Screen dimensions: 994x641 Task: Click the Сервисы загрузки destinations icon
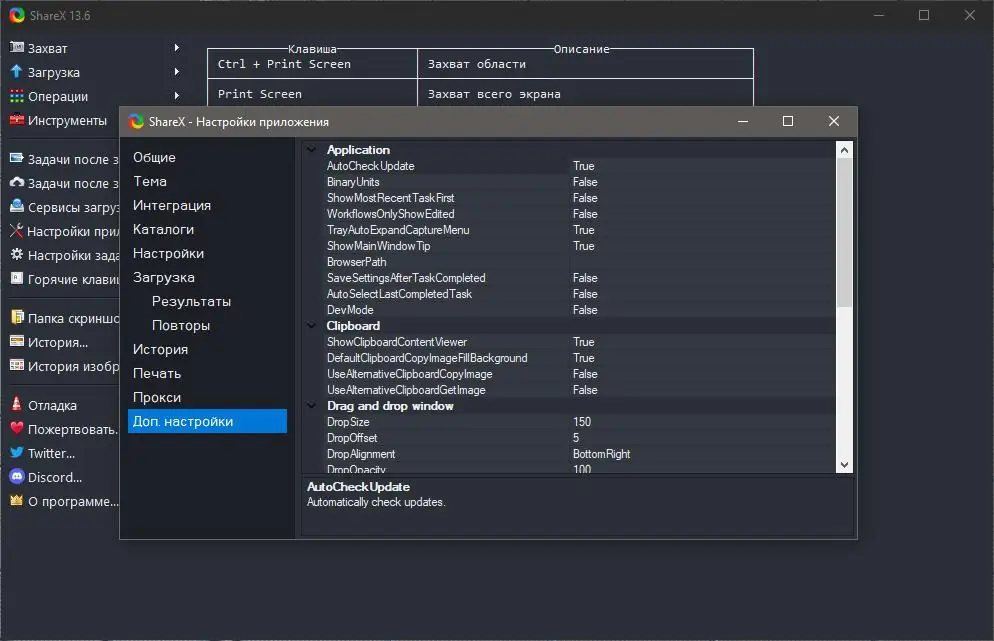(16, 207)
